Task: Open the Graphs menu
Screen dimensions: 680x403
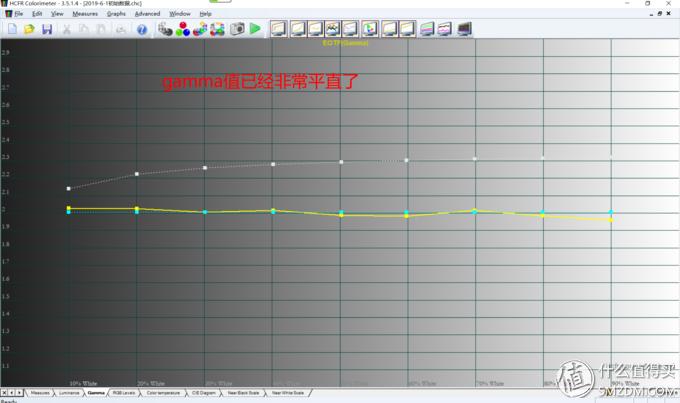Action: pos(116,13)
